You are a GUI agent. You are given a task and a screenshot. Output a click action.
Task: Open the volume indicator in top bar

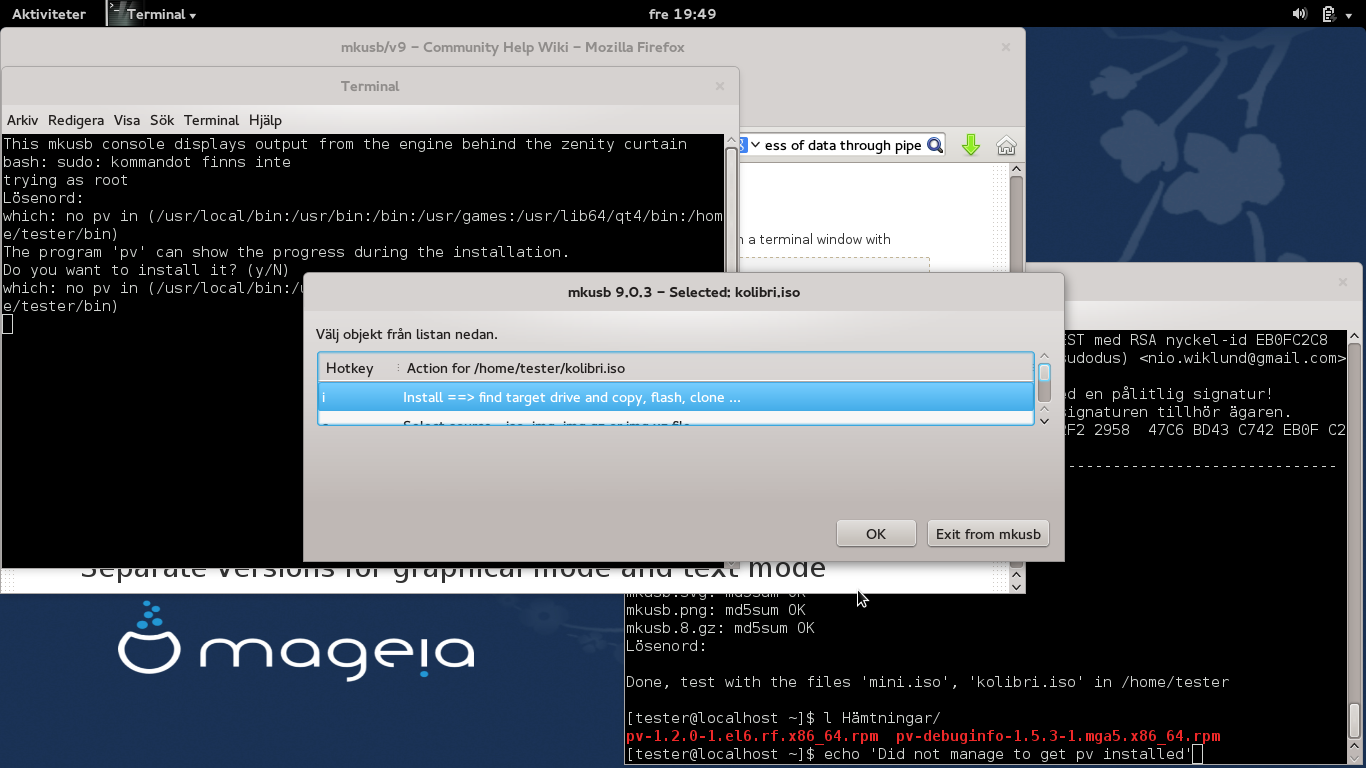[1300, 14]
